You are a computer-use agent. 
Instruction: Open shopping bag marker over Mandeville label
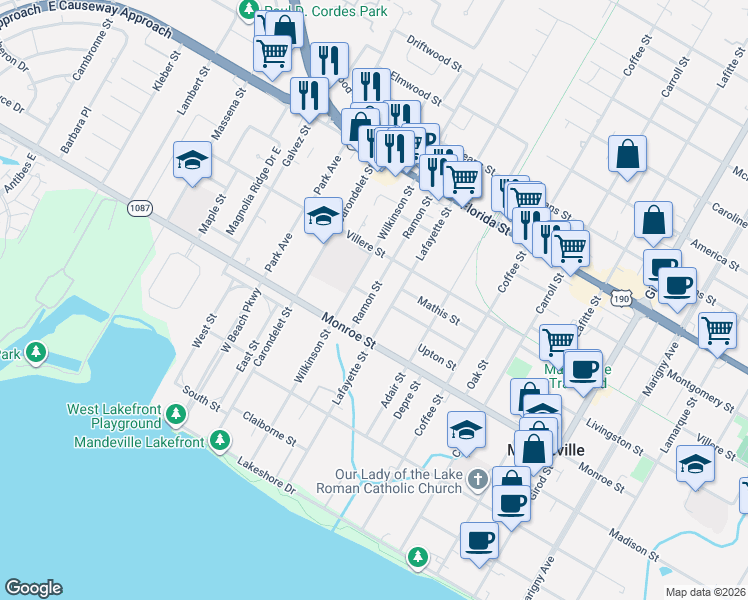coord(533,450)
